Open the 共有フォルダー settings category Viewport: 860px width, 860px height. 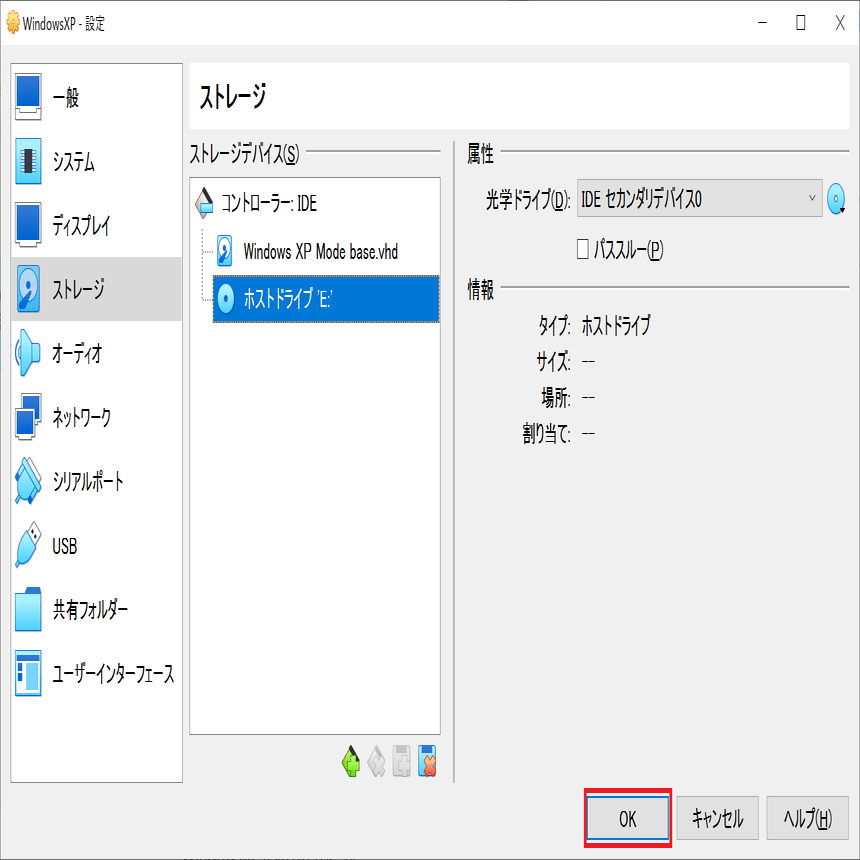(x=97, y=609)
